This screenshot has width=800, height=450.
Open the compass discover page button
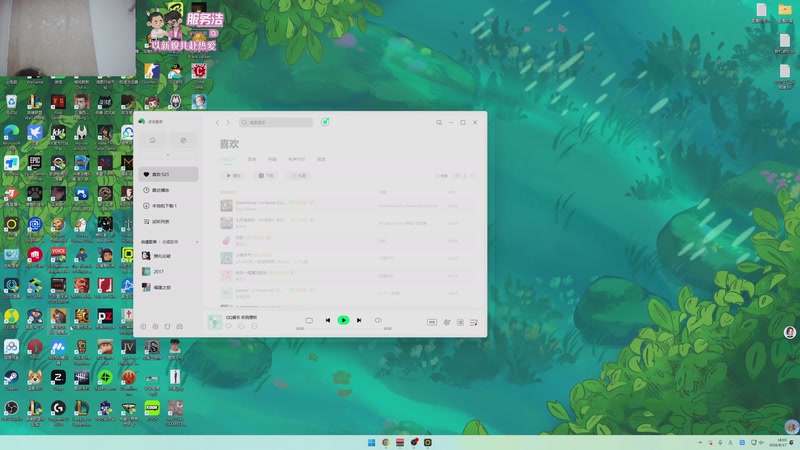183,140
